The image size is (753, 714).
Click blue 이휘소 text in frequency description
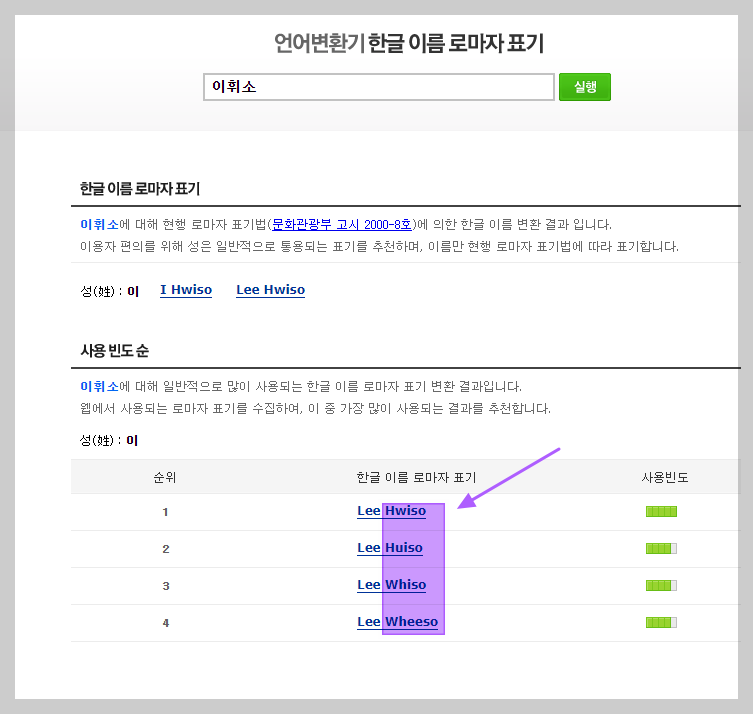click(99, 386)
